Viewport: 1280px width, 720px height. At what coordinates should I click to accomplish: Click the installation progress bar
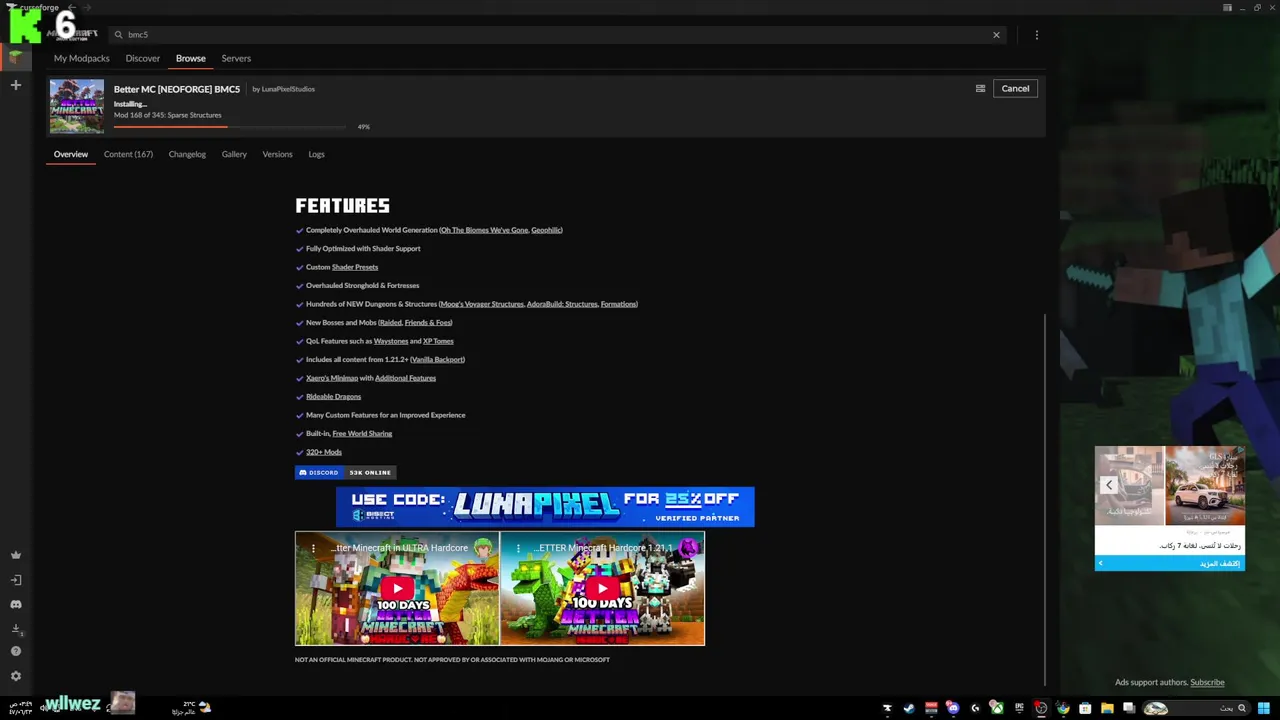pos(229,126)
